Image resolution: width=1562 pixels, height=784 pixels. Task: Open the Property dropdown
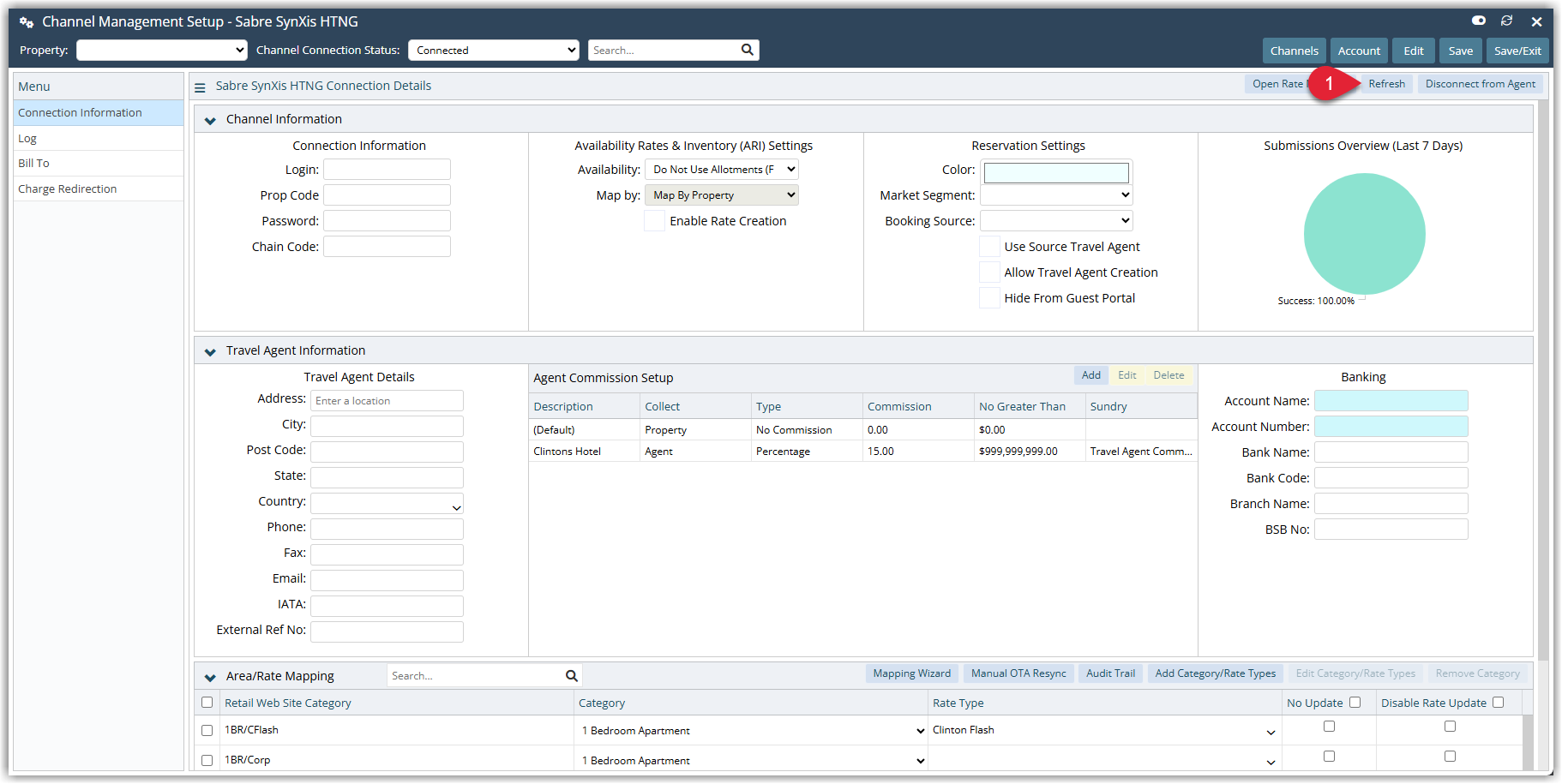[x=162, y=50]
